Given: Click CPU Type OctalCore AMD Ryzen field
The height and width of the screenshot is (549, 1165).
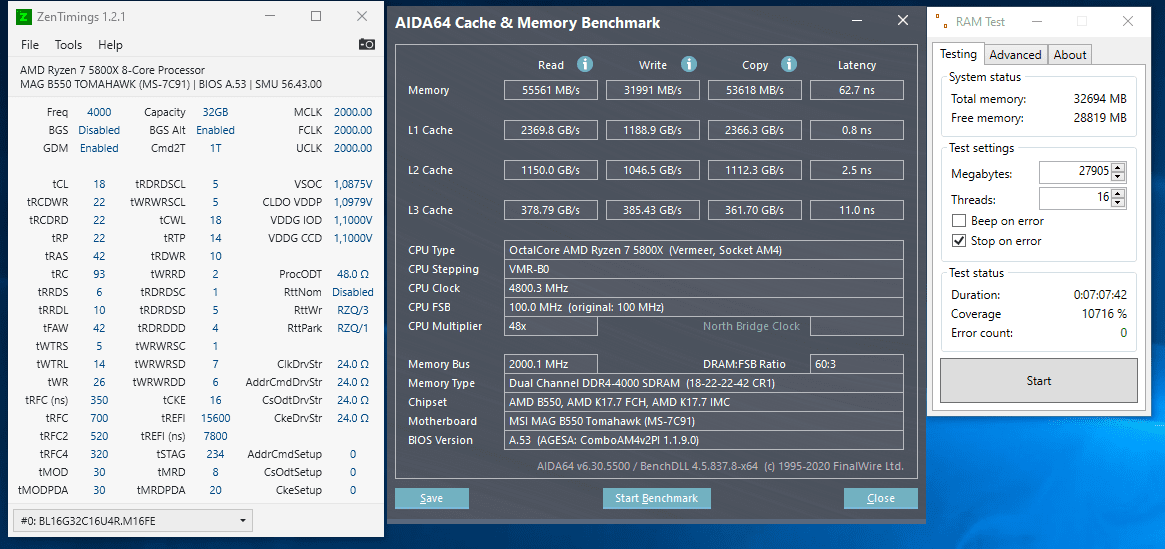Looking at the screenshot, I should click(704, 250).
